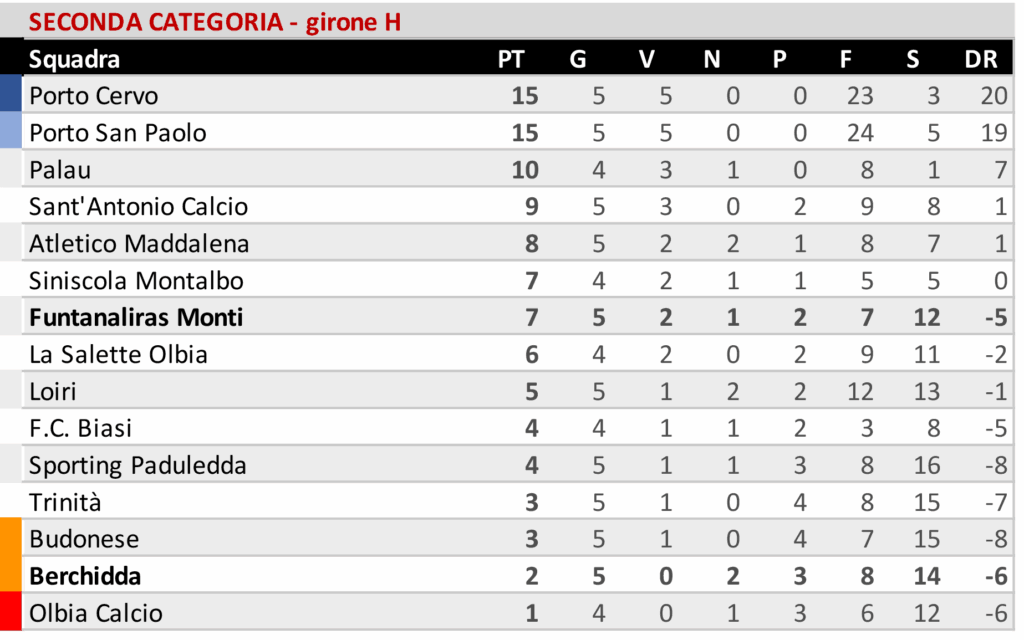Select the Squadra column header

point(74,59)
